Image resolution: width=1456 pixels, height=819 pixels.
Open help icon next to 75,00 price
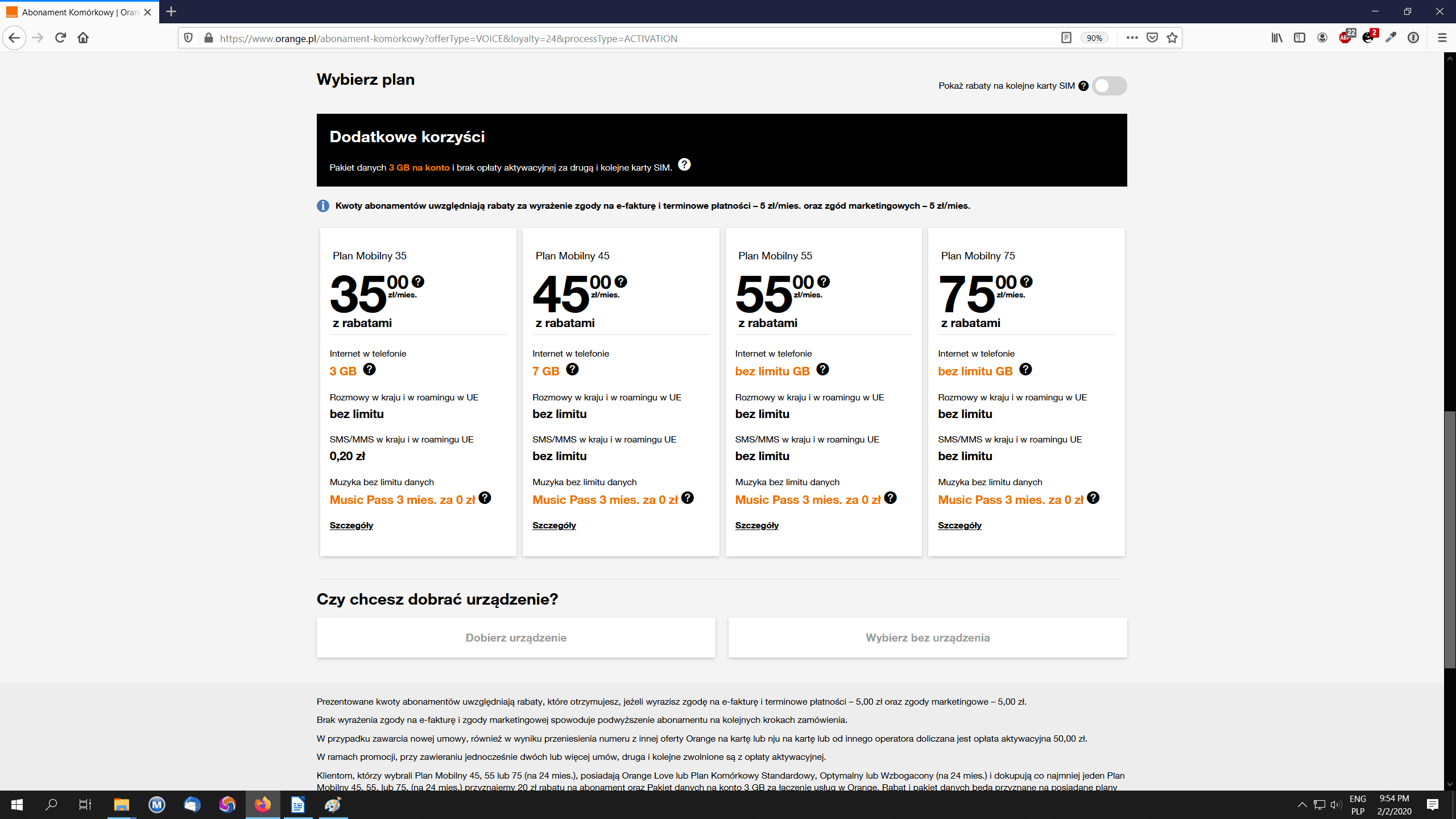[x=1027, y=281]
